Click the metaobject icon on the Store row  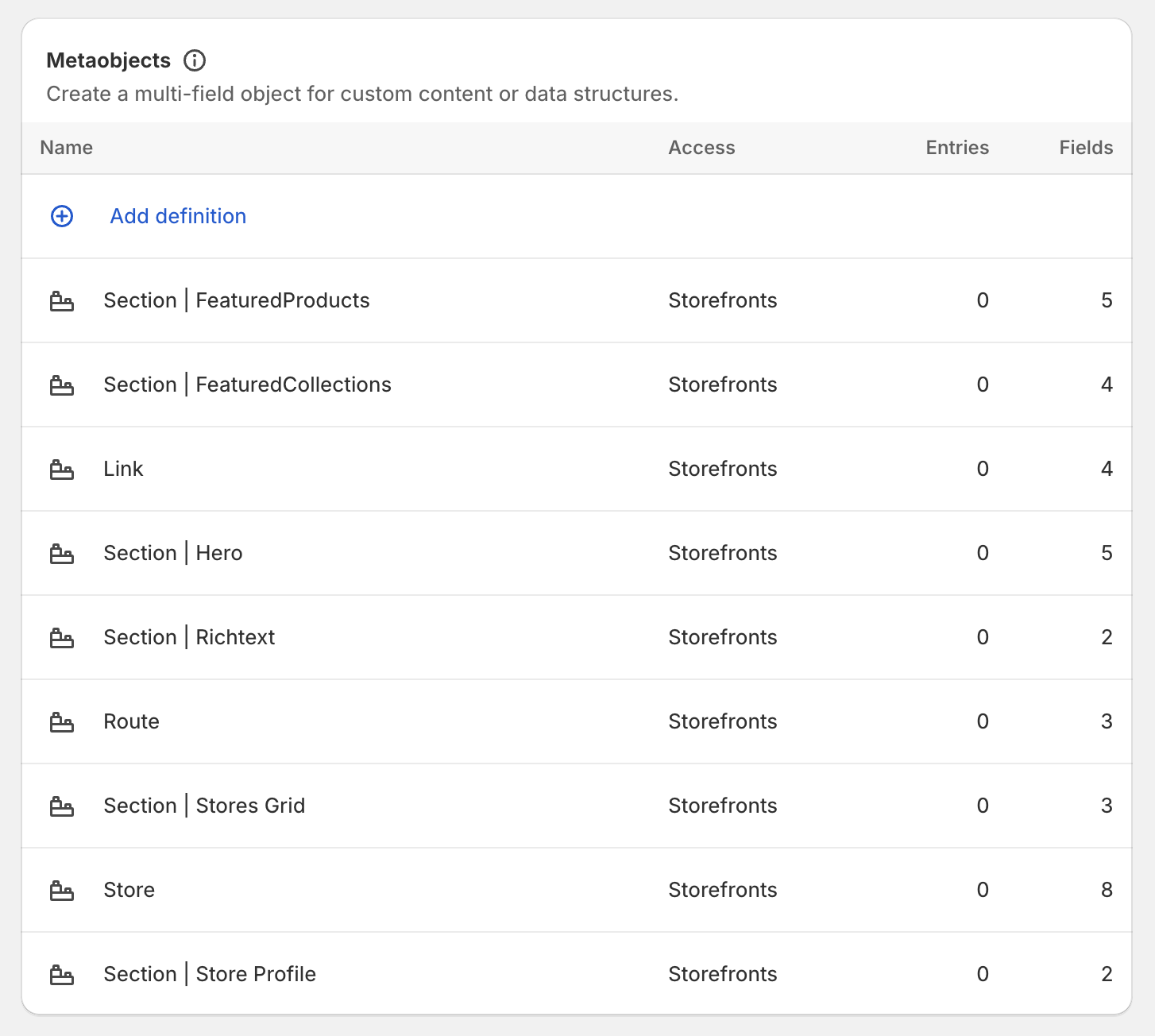coord(63,891)
